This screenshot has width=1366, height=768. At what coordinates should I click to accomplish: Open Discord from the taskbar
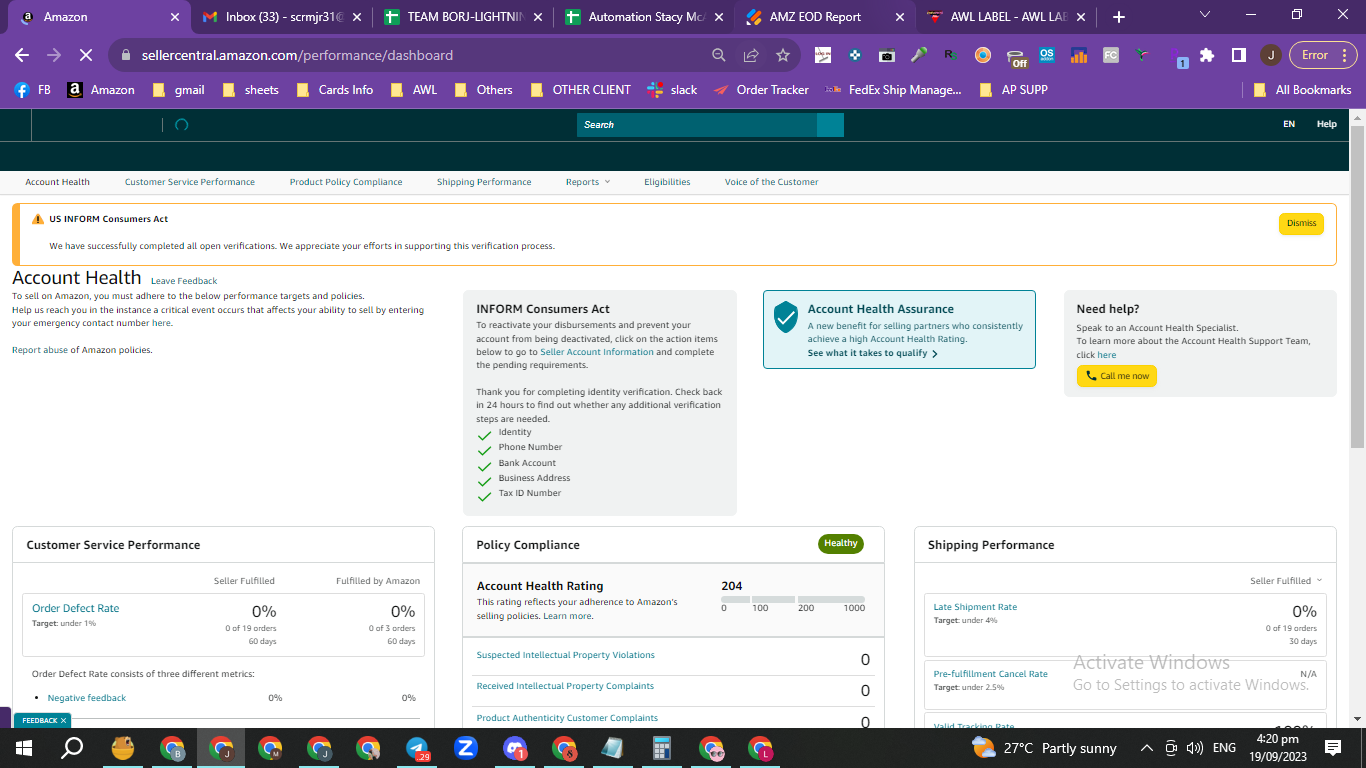(x=515, y=748)
